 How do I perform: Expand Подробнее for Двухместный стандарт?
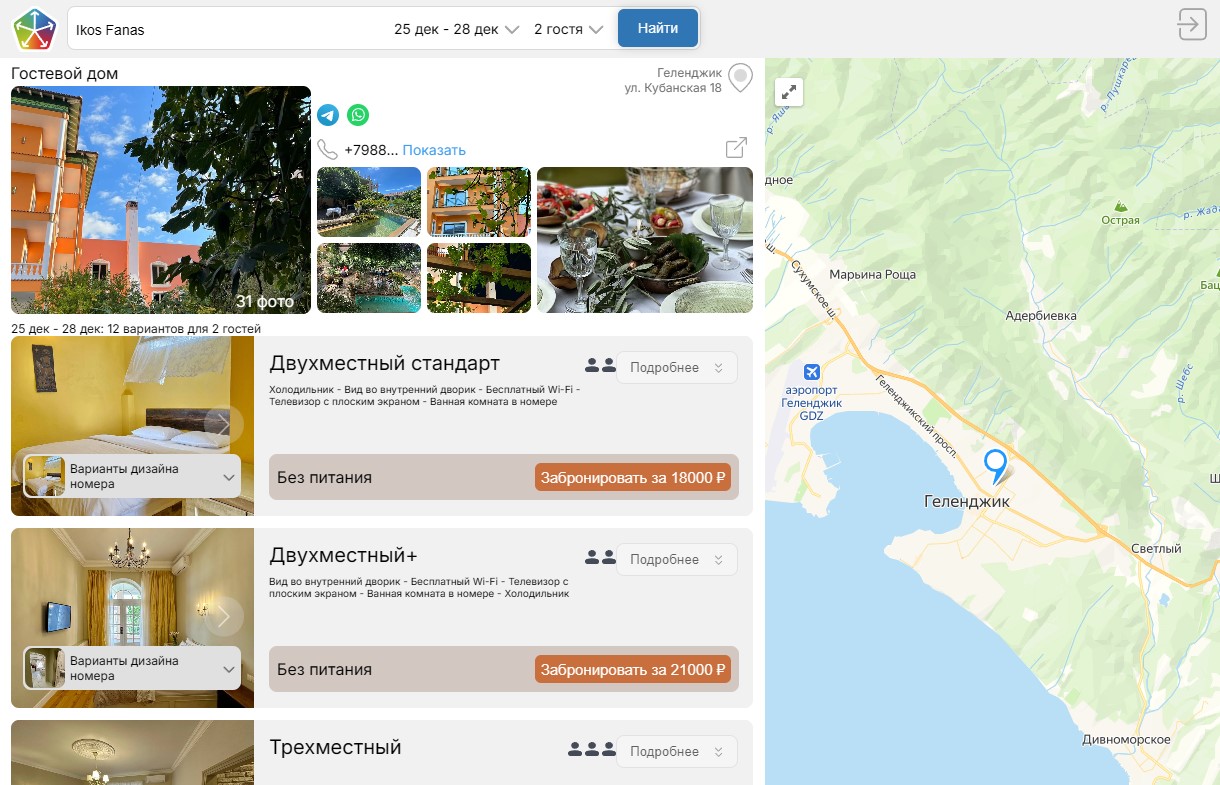pos(676,368)
